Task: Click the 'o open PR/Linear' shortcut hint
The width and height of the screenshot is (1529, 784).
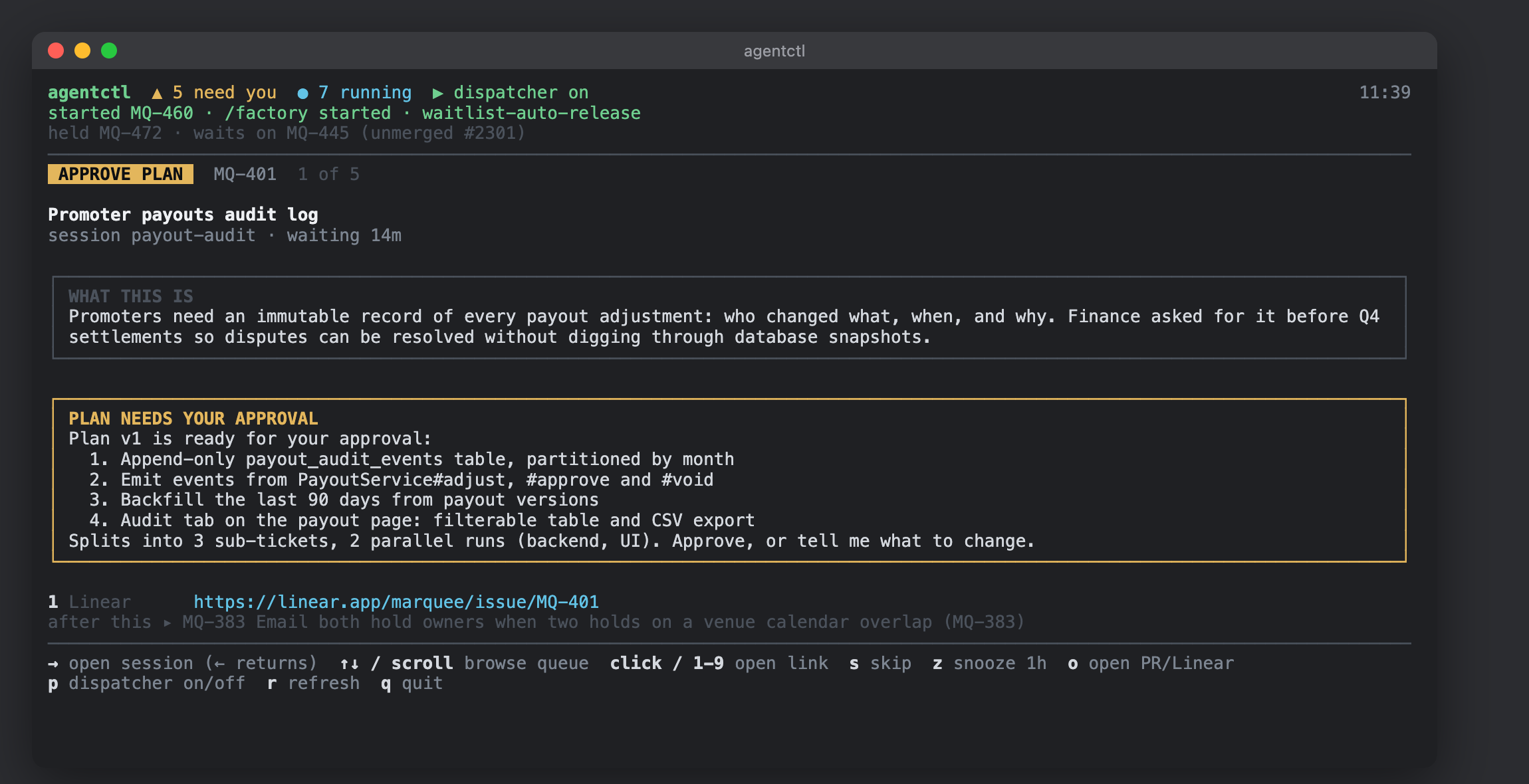Action: click(x=1151, y=663)
